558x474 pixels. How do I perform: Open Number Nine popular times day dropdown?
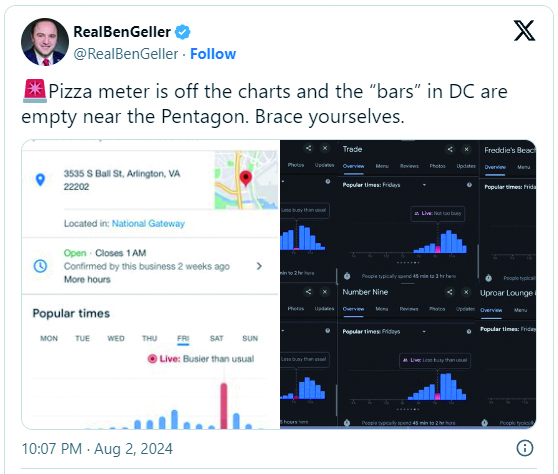tap(424, 331)
